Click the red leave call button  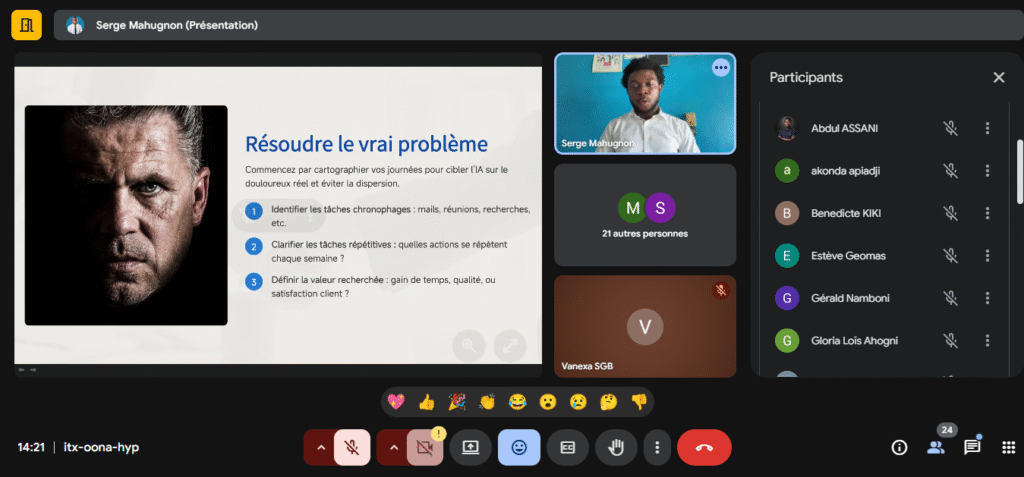tap(704, 447)
